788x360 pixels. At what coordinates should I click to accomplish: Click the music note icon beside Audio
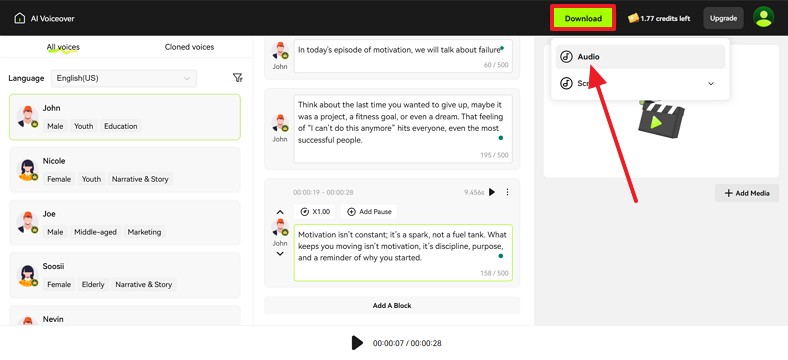click(566, 57)
